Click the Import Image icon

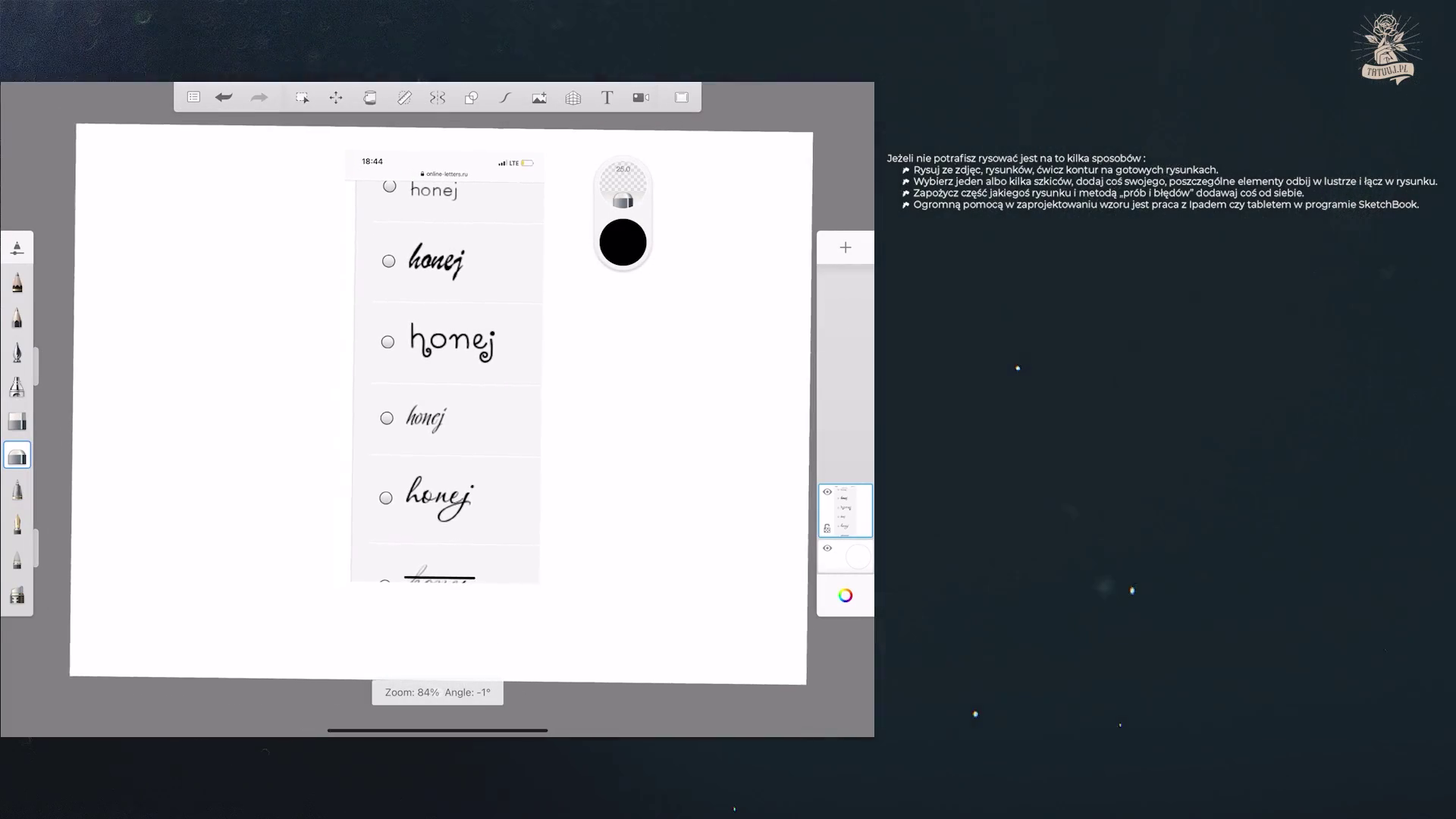click(x=539, y=98)
